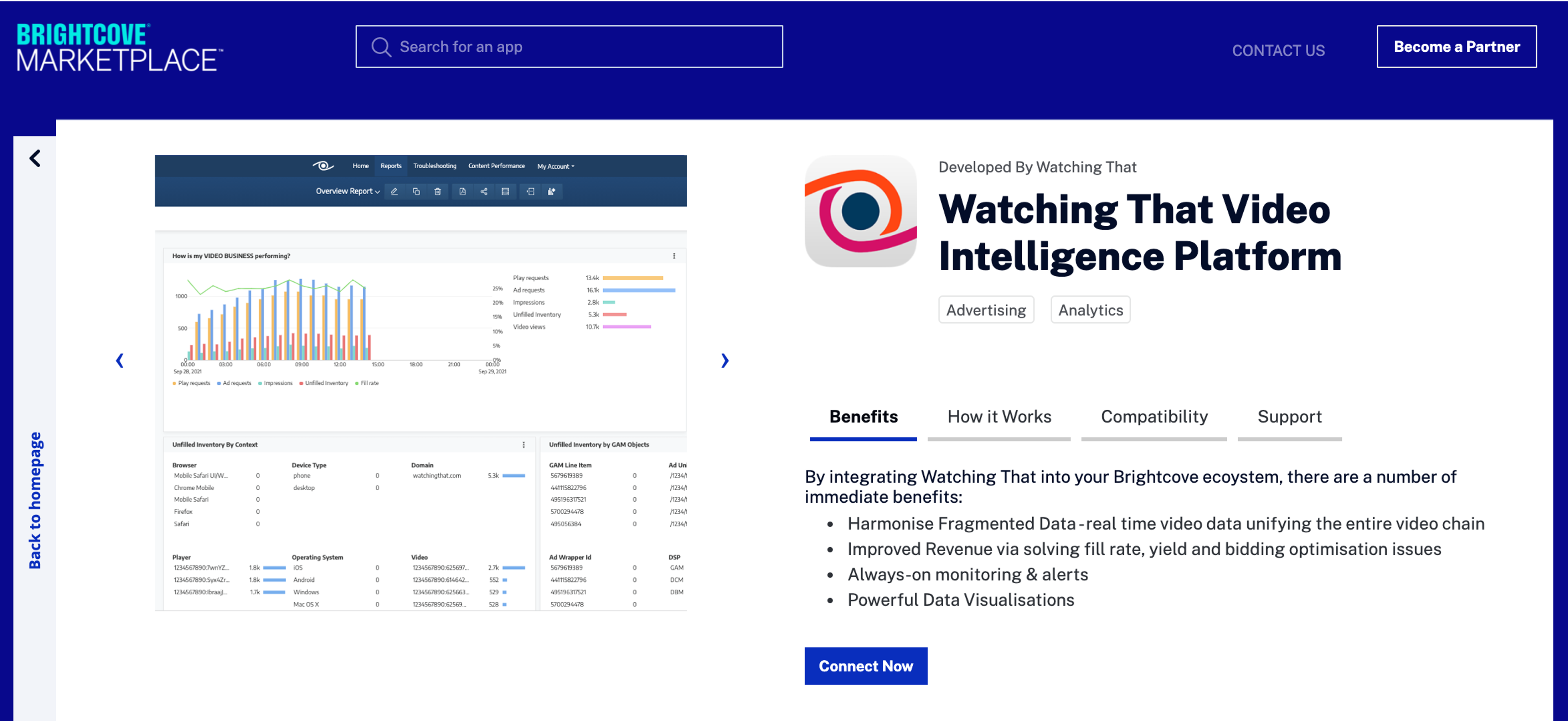The image size is (1568, 722).
Task: Click Reports in the dashboard navigation
Action: tap(391, 165)
